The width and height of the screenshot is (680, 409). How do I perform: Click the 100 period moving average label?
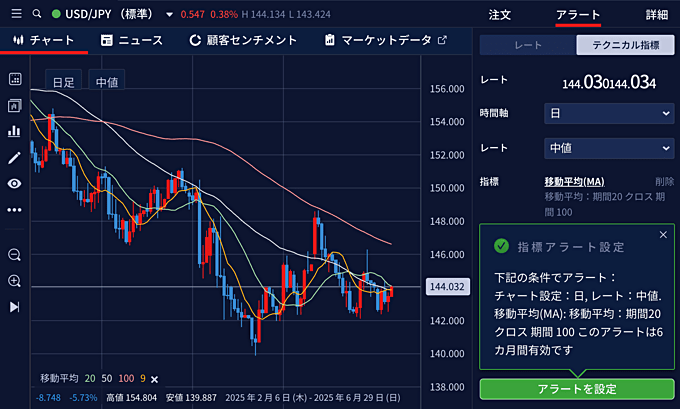click(x=126, y=379)
